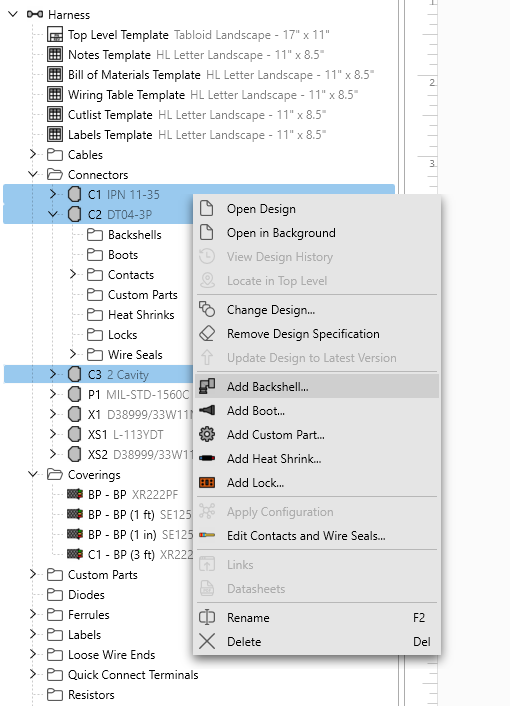Expand the Ferrules folder

tap(33, 614)
